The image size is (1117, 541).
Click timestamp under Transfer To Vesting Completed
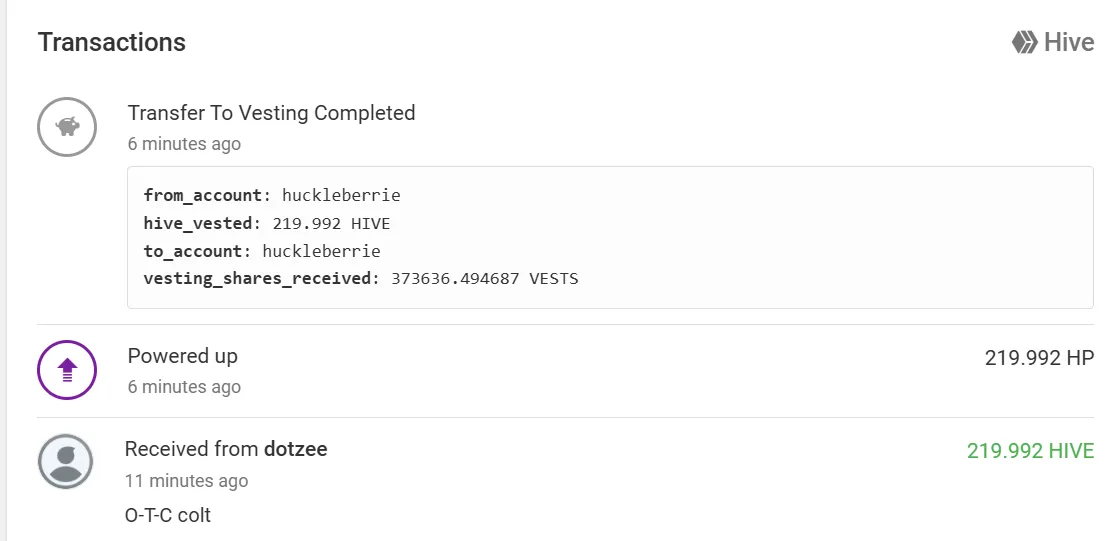pos(184,143)
